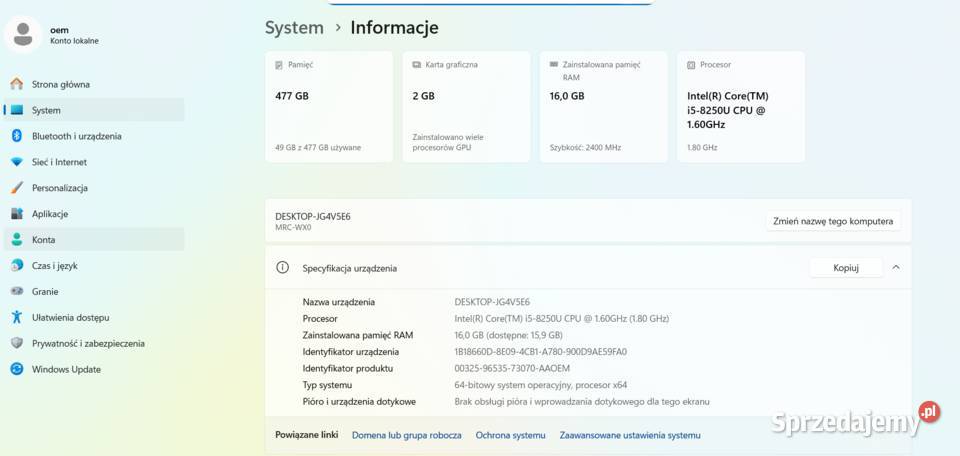Open the Windows Update sync icon
Viewport: 960px width, 456px height.
coord(17,369)
